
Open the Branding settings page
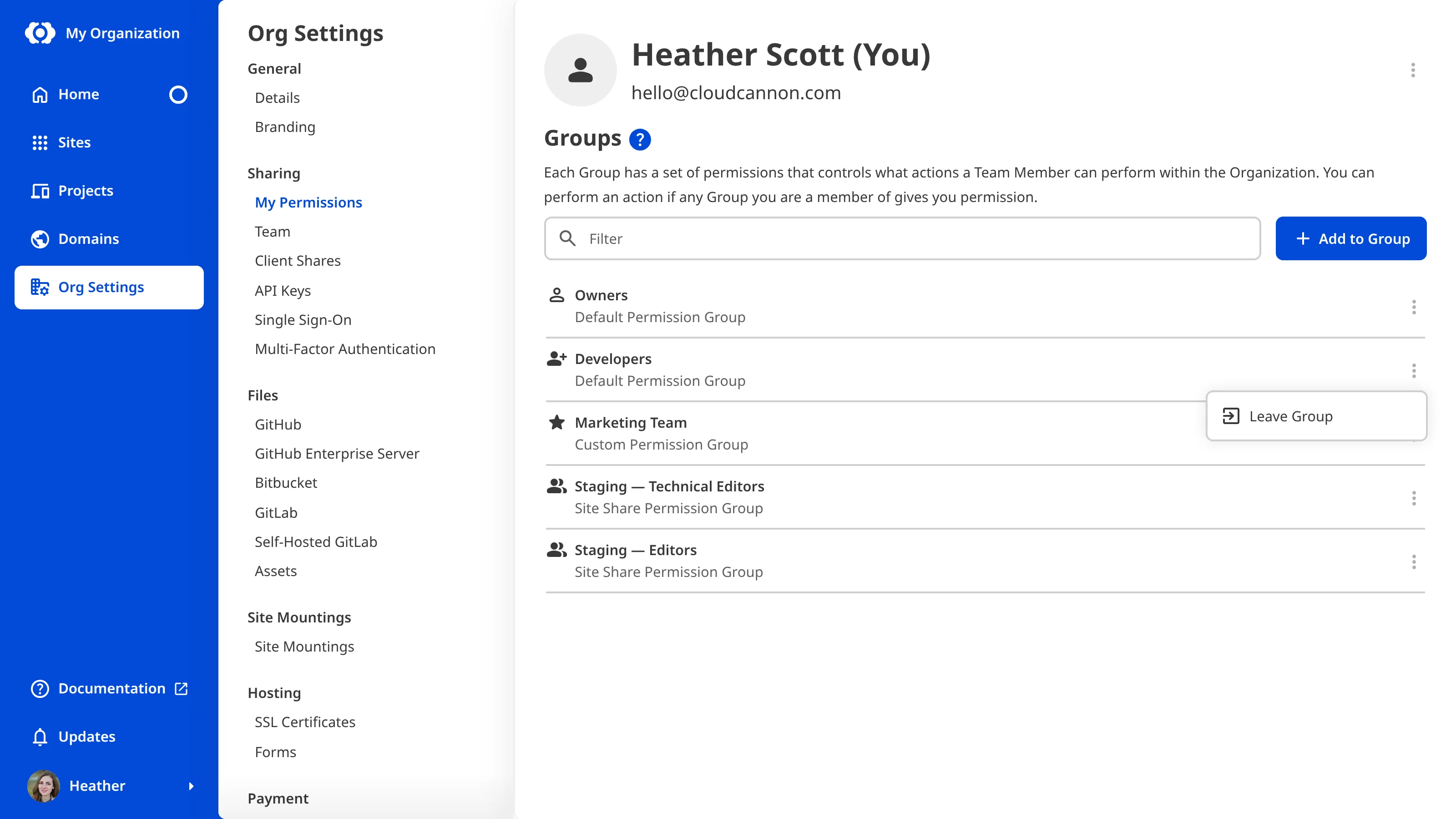point(285,126)
